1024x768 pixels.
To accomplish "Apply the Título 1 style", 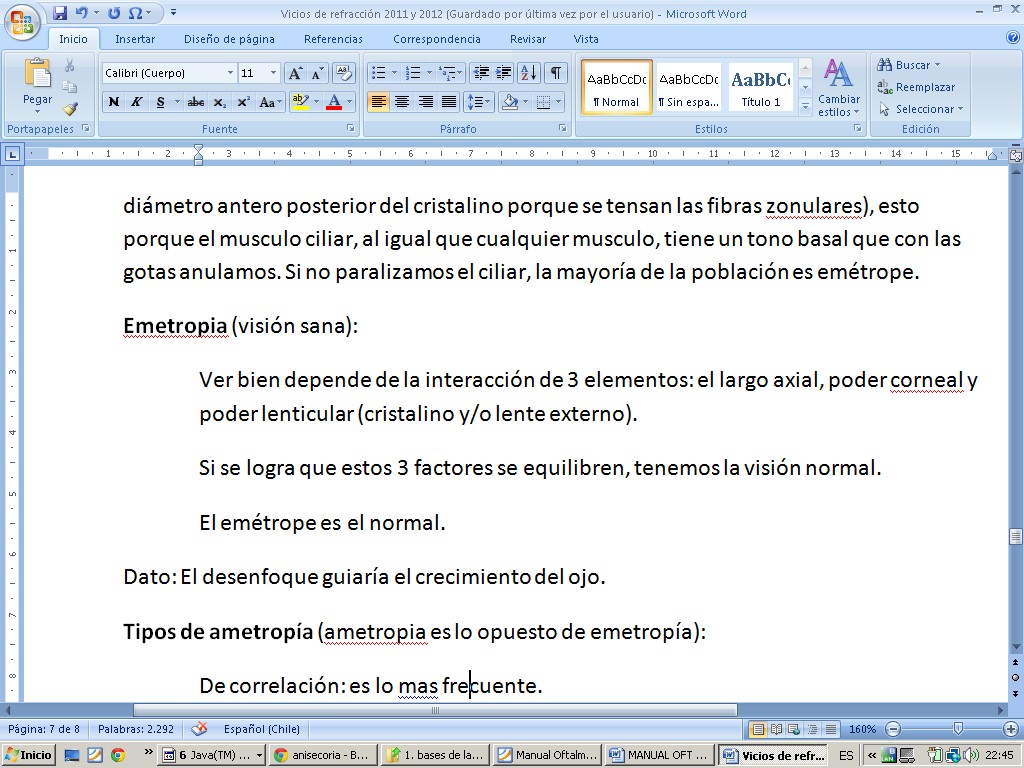I will pos(761,87).
